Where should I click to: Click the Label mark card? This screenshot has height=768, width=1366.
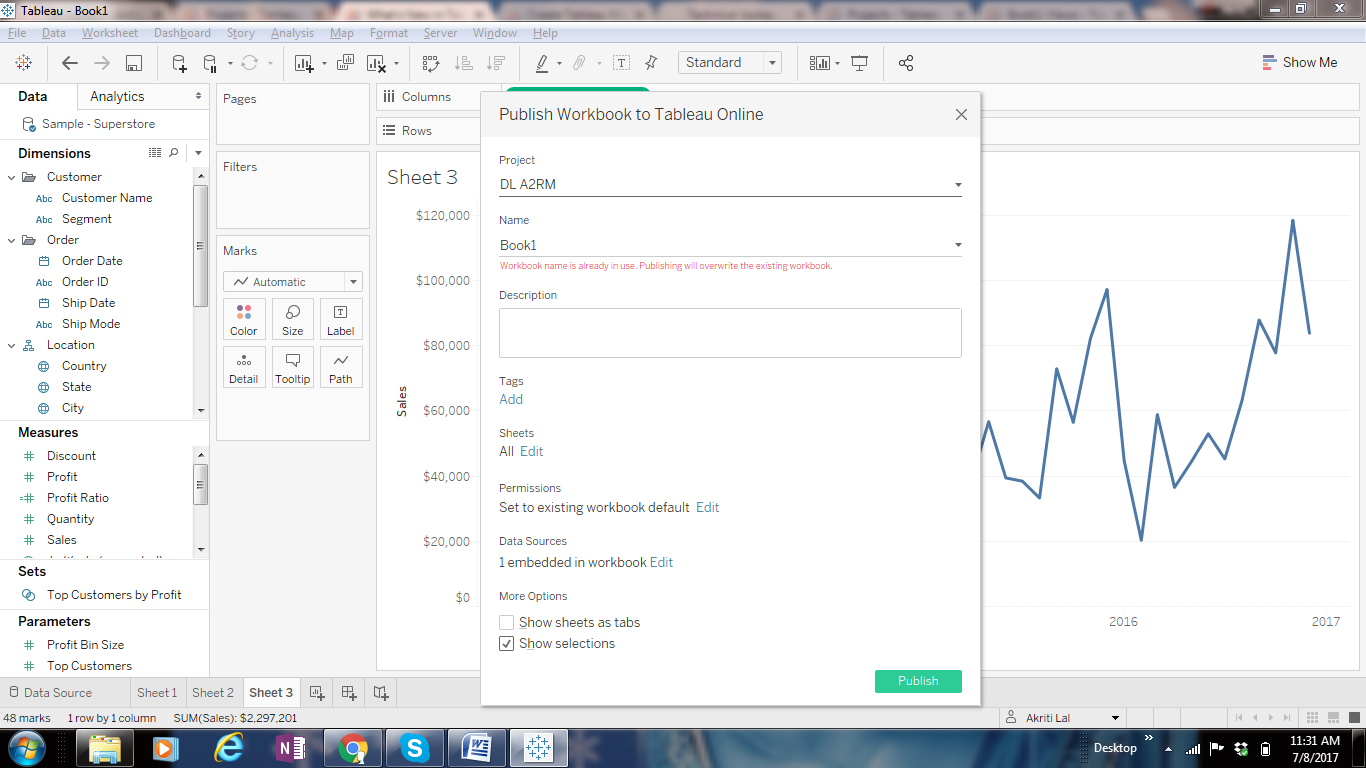[x=341, y=319]
